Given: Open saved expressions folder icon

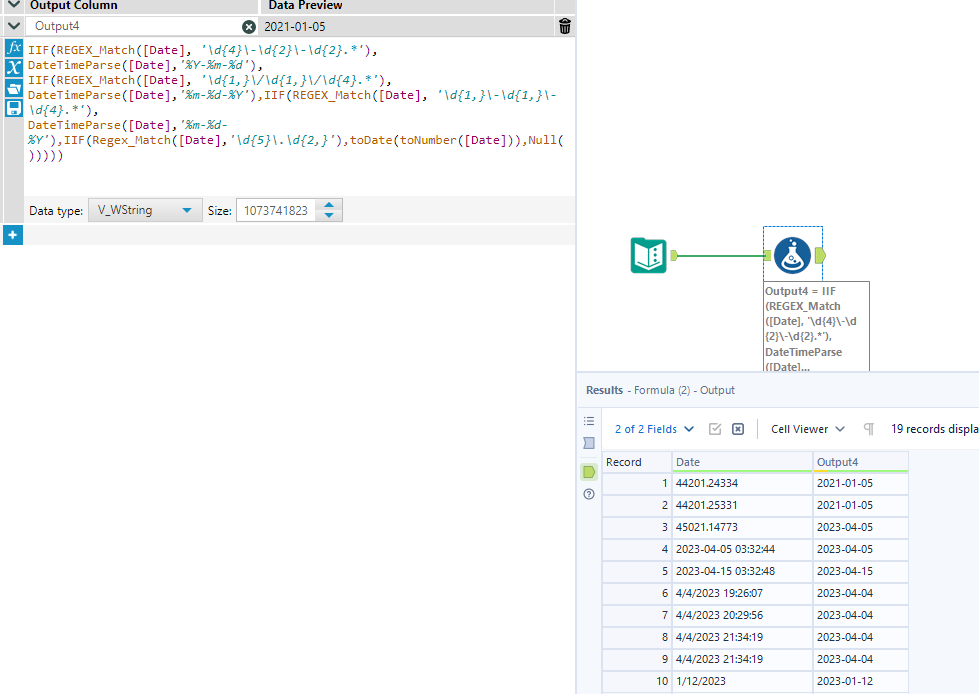Looking at the screenshot, I should click(14, 89).
